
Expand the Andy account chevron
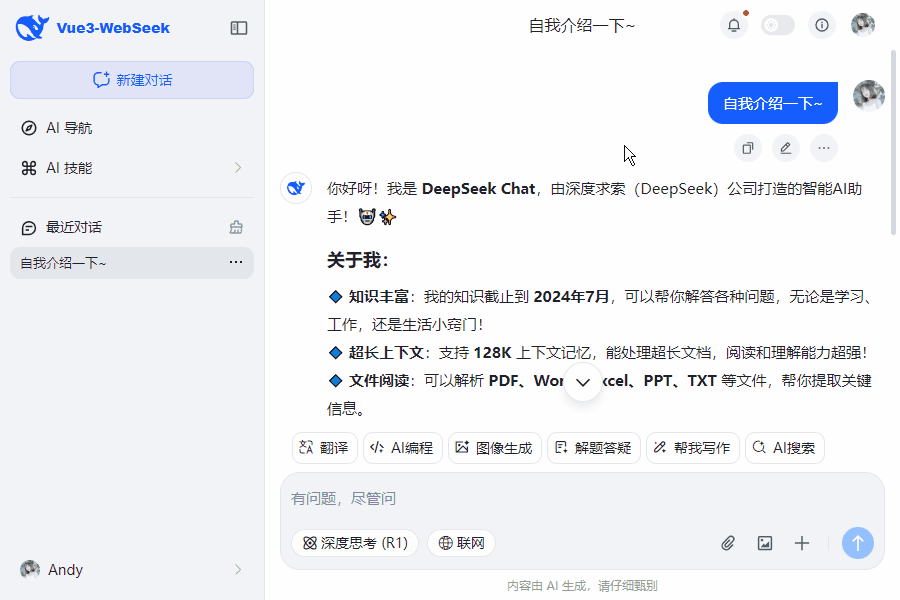(238, 570)
